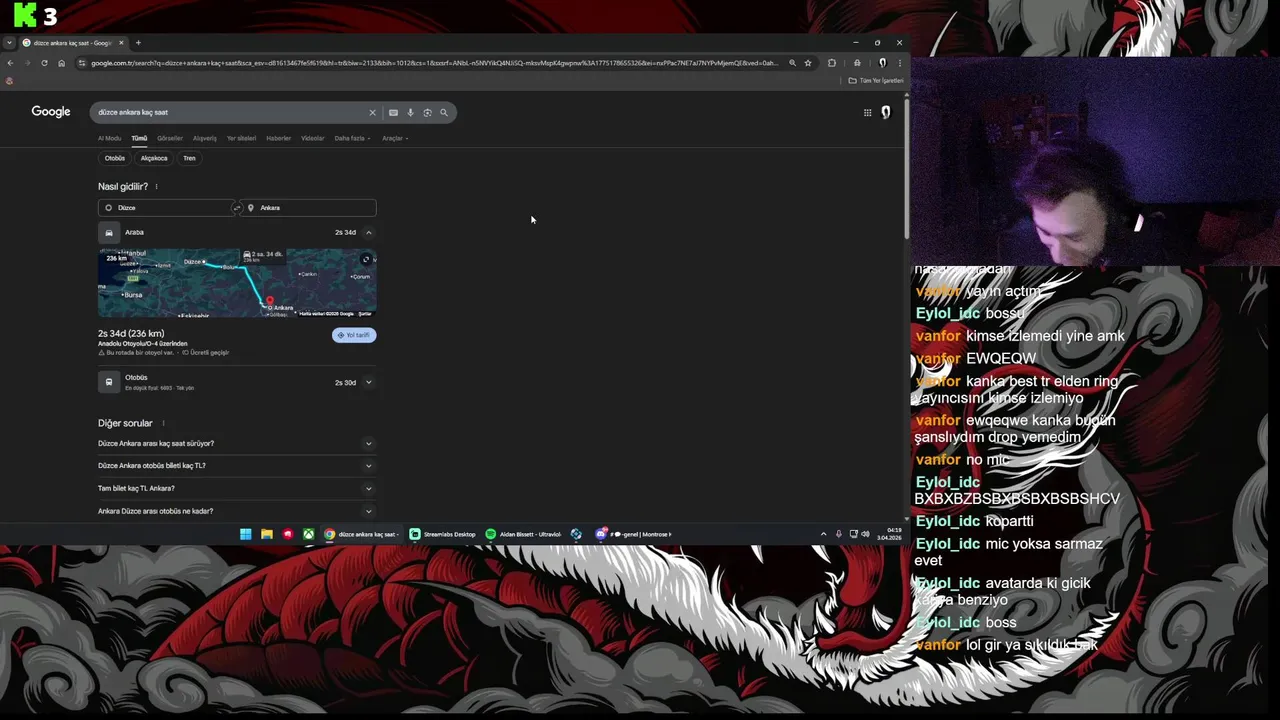Open the Google account avatar
1280x720 pixels.
point(885,112)
